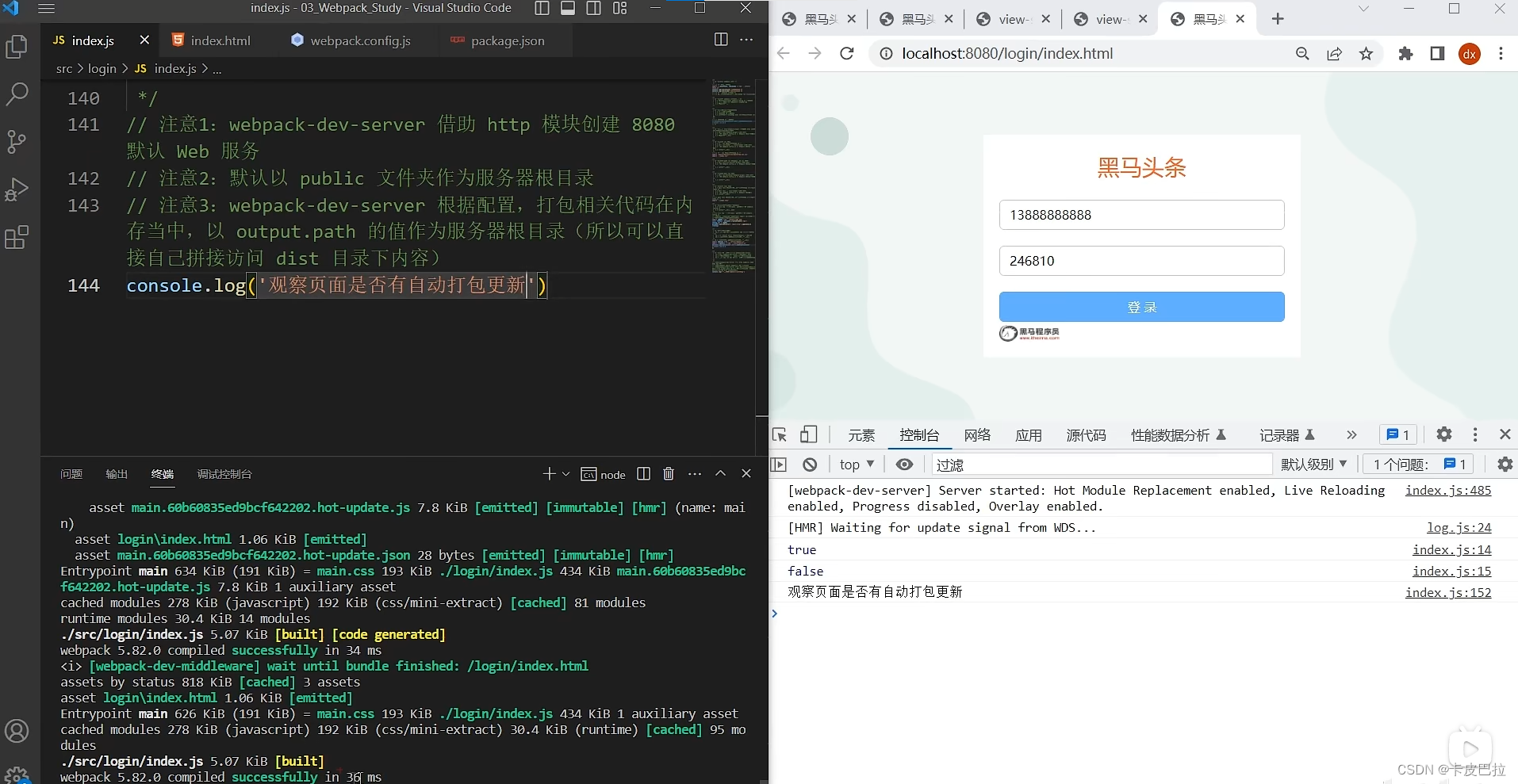1518x784 pixels.
Task: Open the browser Extensions puzzle icon
Action: (x=1405, y=53)
